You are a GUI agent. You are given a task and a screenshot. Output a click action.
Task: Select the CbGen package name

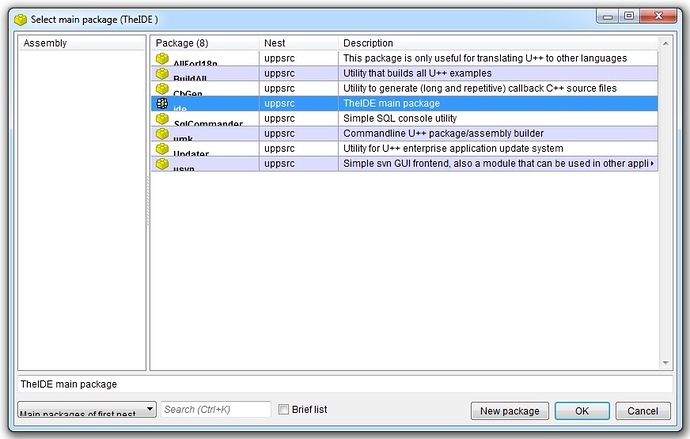coord(188,92)
